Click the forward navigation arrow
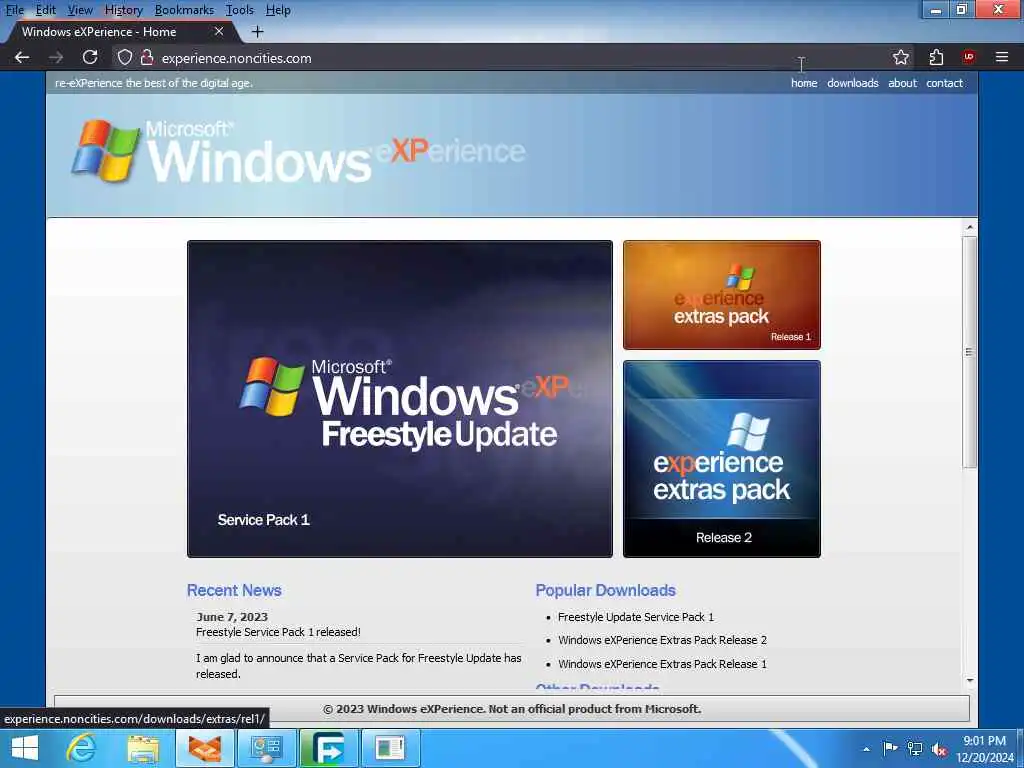The height and width of the screenshot is (768, 1024). (56, 57)
